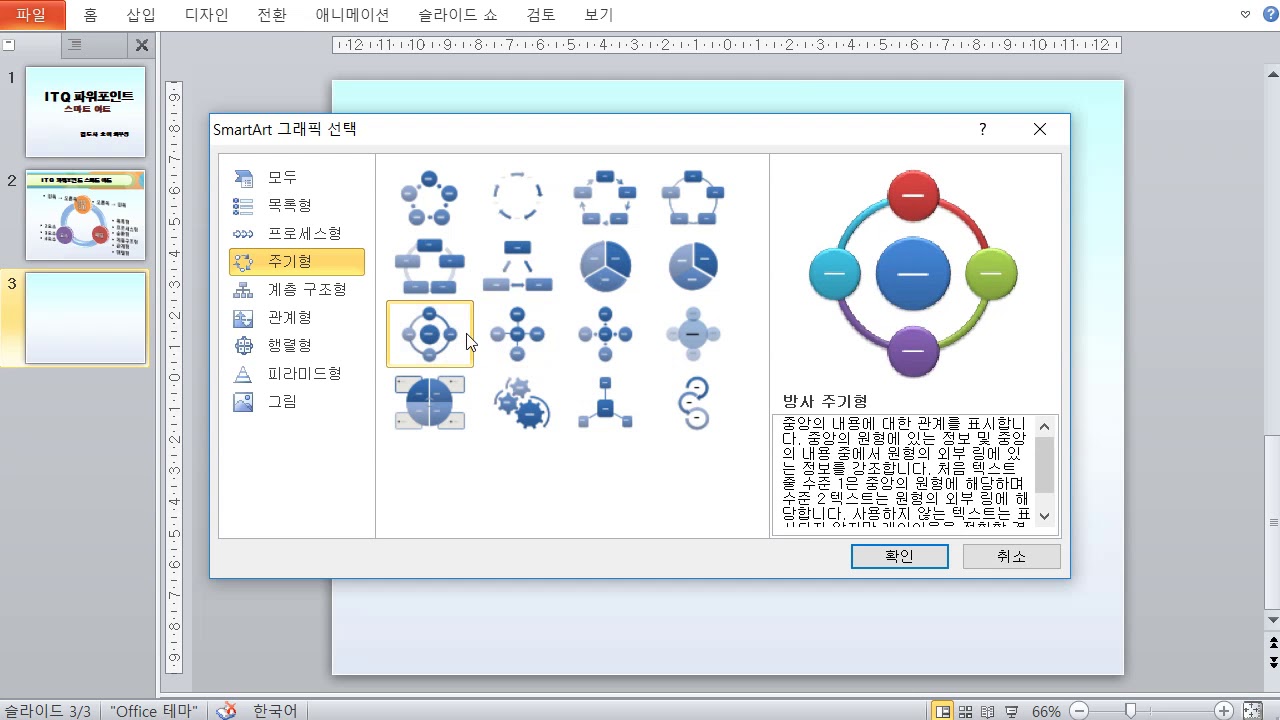Pick the Cycle Matrix layout thumbnail
Image resolution: width=1280 pixels, height=720 pixels.
pyautogui.click(x=430, y=402)
